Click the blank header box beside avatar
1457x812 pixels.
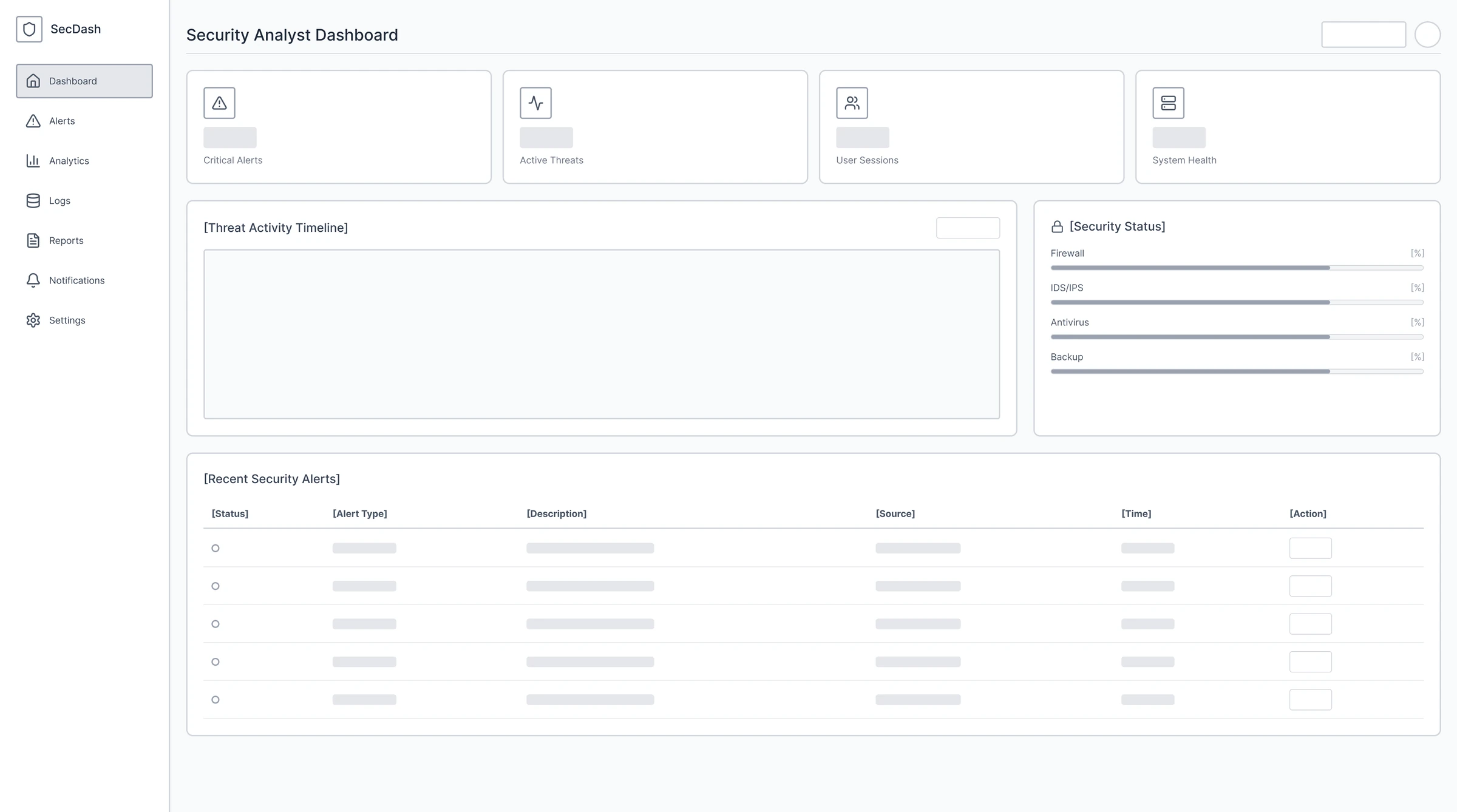tap(1364, 35)
